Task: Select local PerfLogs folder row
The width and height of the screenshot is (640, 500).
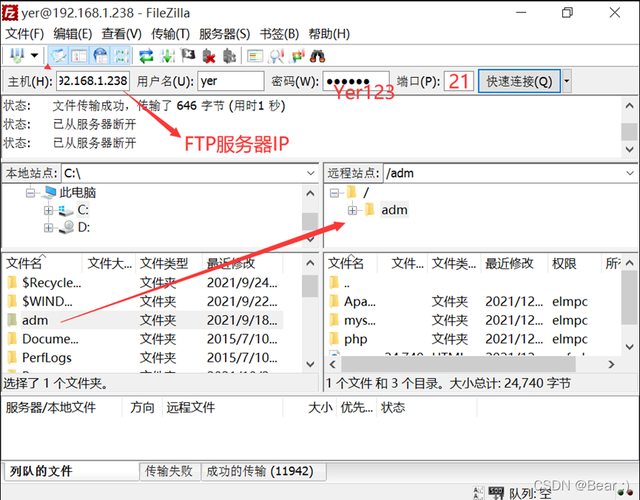Action: point(143,358)
